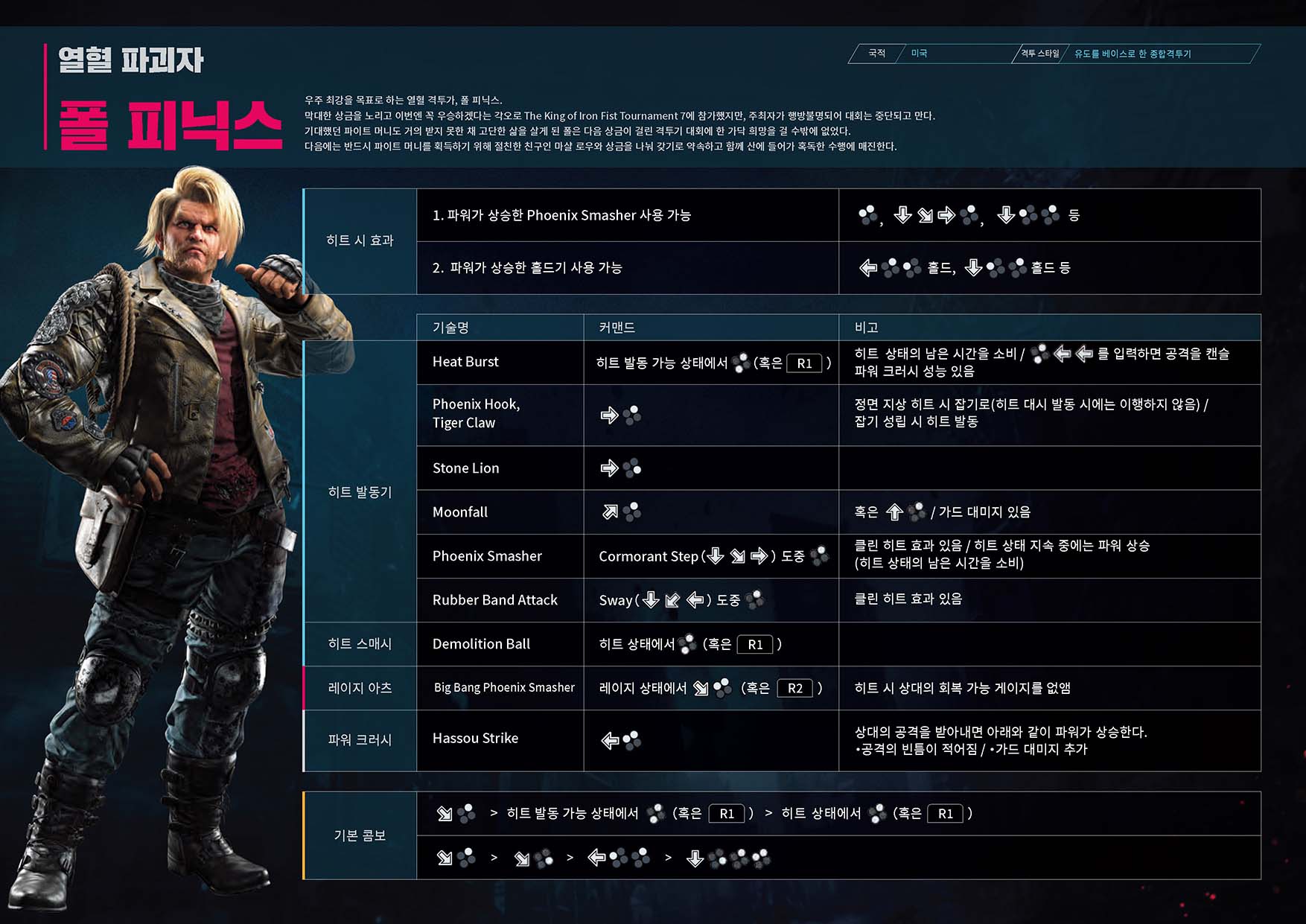
Task: Click the '폴 피닉스' character name title
Action: (171, 125)
